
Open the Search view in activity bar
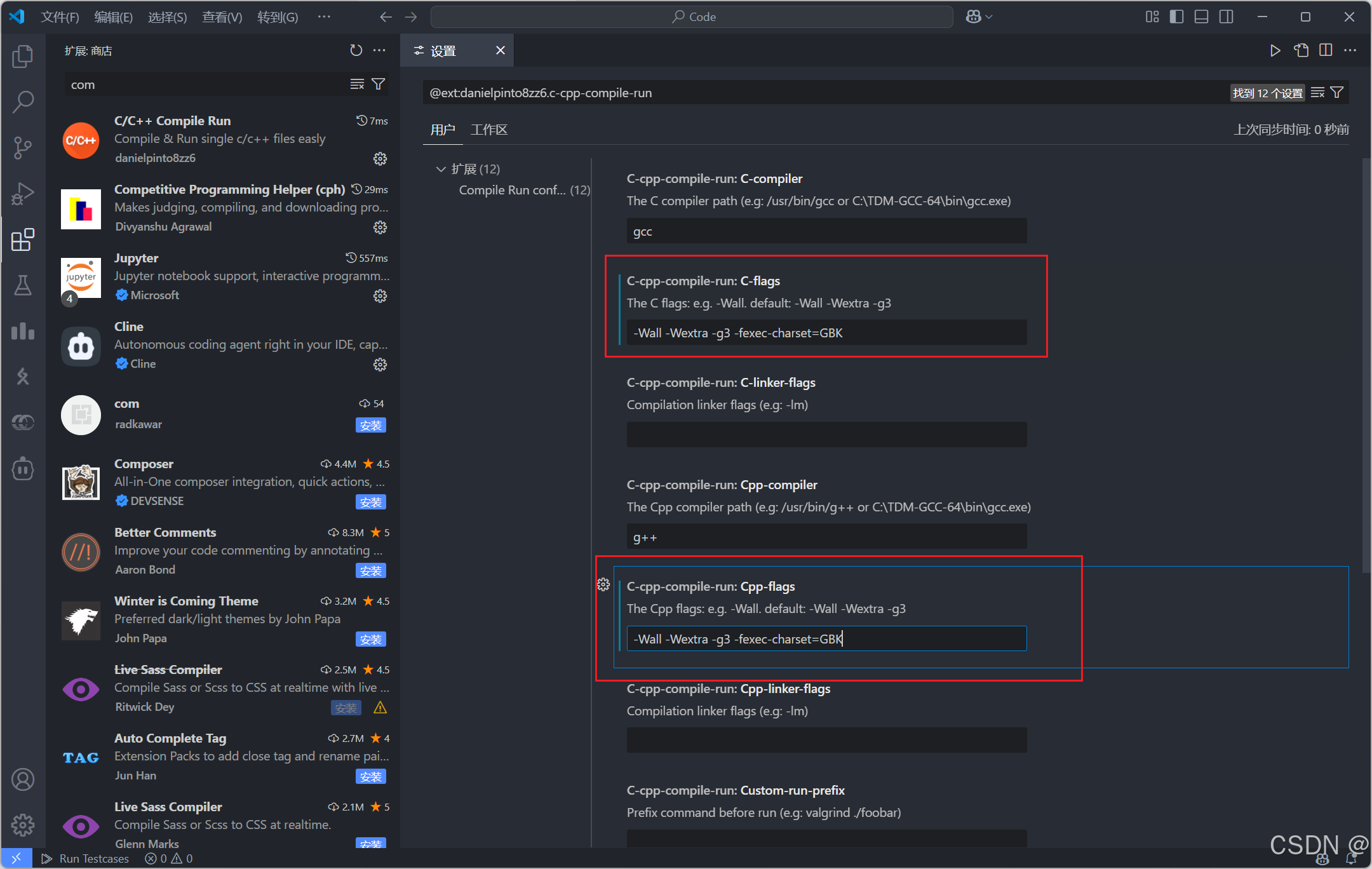(23, 102)
